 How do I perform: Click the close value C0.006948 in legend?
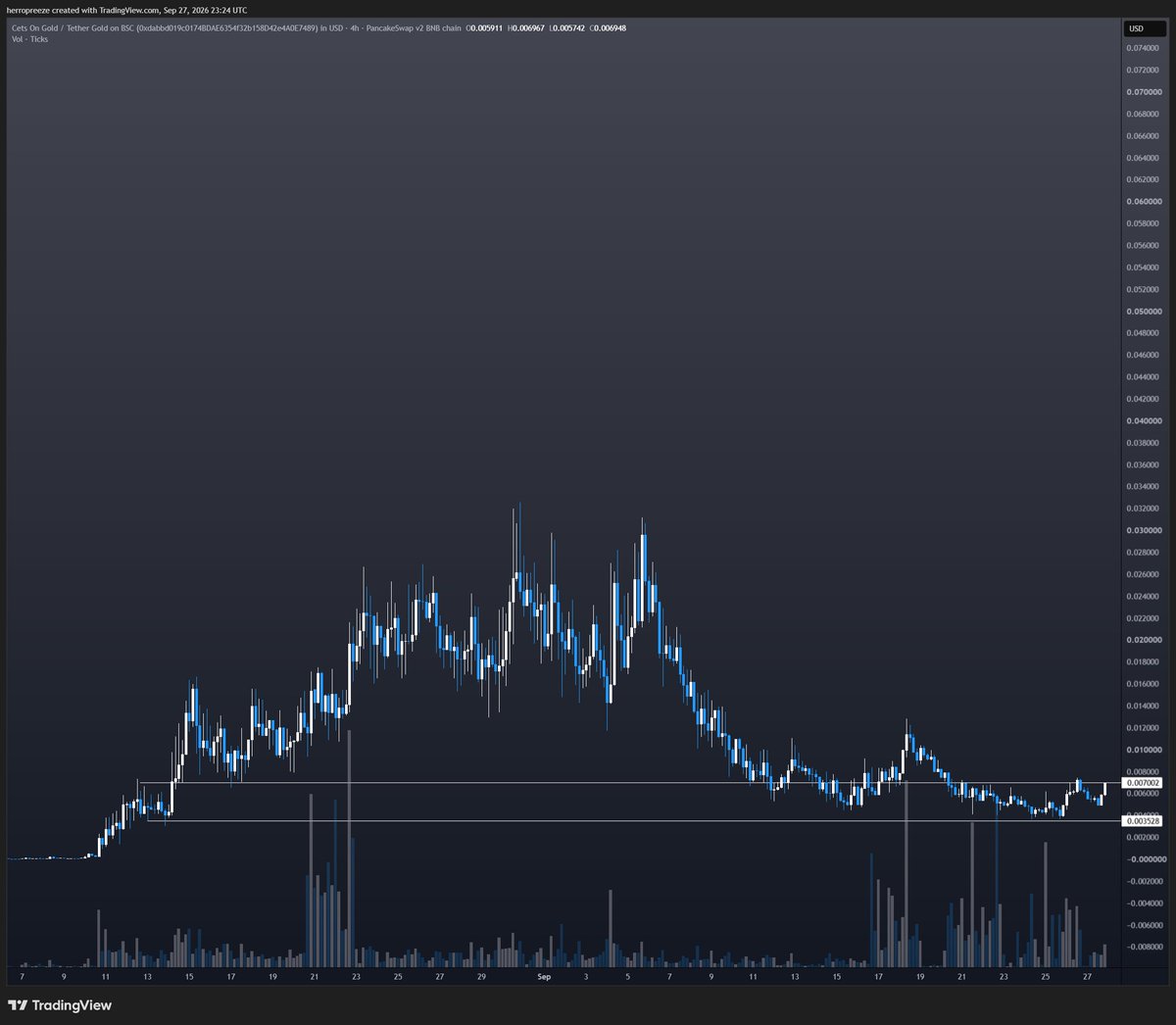click(x=608, y=27)
